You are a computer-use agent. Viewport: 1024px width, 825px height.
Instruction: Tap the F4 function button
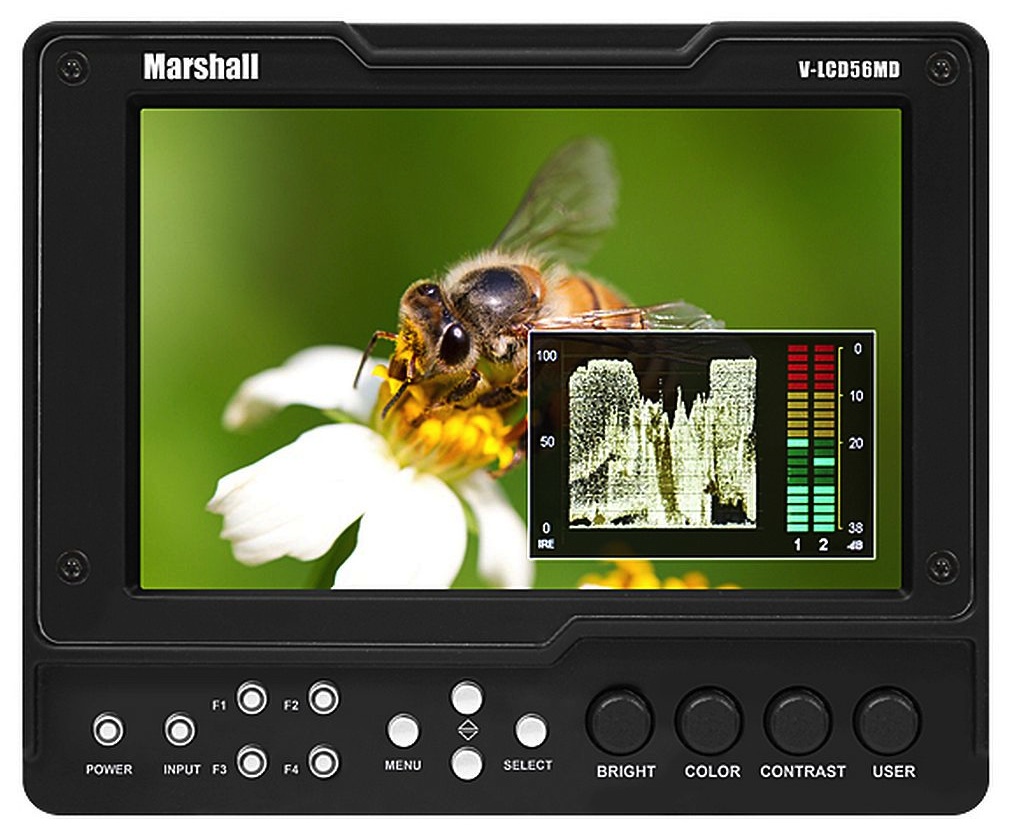[x=323, y=762]
